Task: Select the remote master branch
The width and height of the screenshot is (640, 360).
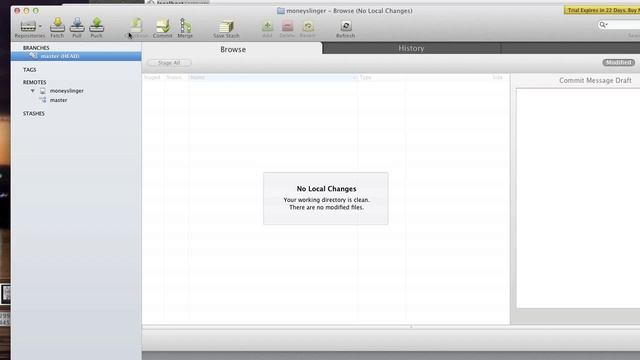Action: [x=58, y=100]
